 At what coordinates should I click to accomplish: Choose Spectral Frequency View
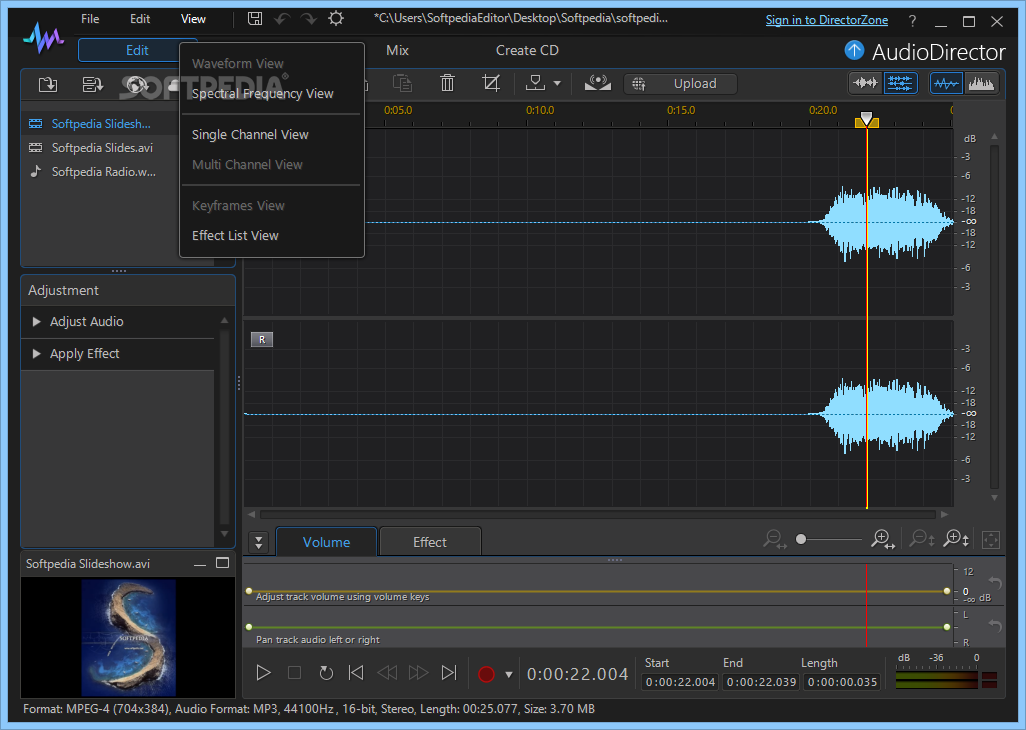262,94
